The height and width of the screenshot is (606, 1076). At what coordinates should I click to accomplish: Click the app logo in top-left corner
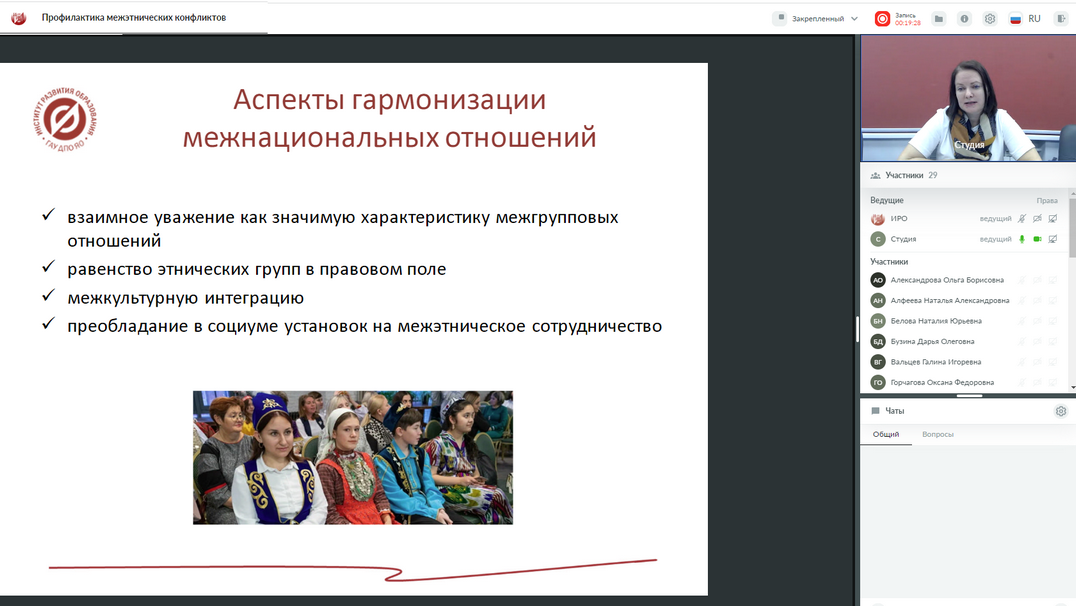tap(18, 18)
